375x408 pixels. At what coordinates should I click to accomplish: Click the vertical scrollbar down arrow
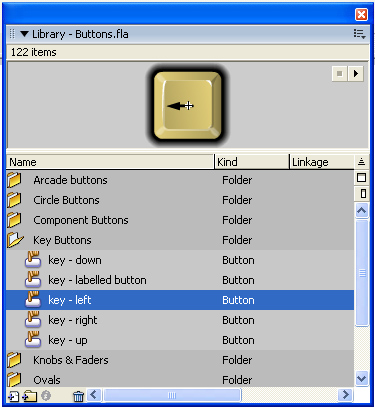point(362,378)
